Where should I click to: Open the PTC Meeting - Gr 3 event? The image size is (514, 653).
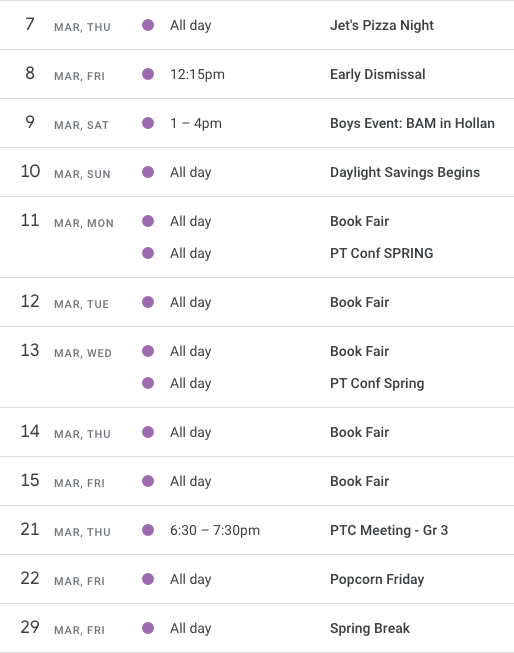click(x=389, y=530)
